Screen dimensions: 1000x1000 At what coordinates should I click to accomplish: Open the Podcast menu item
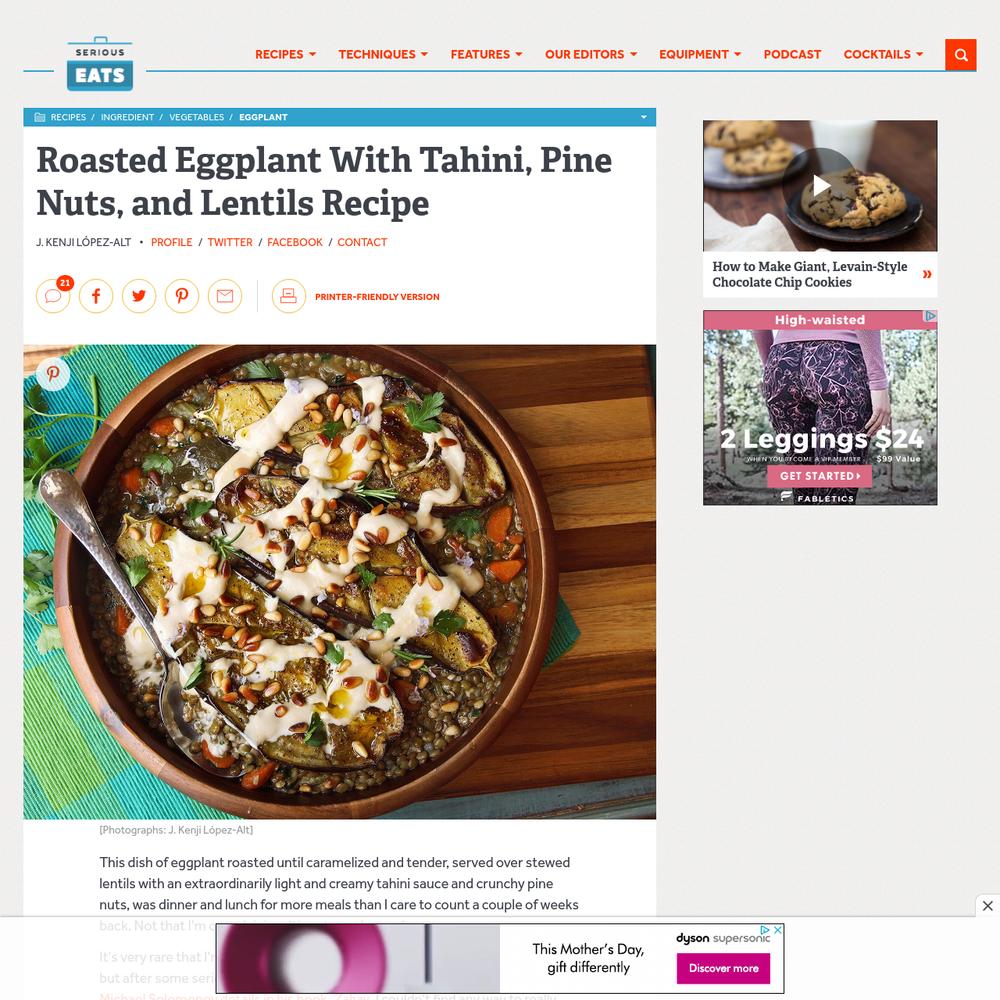[792, 54]
